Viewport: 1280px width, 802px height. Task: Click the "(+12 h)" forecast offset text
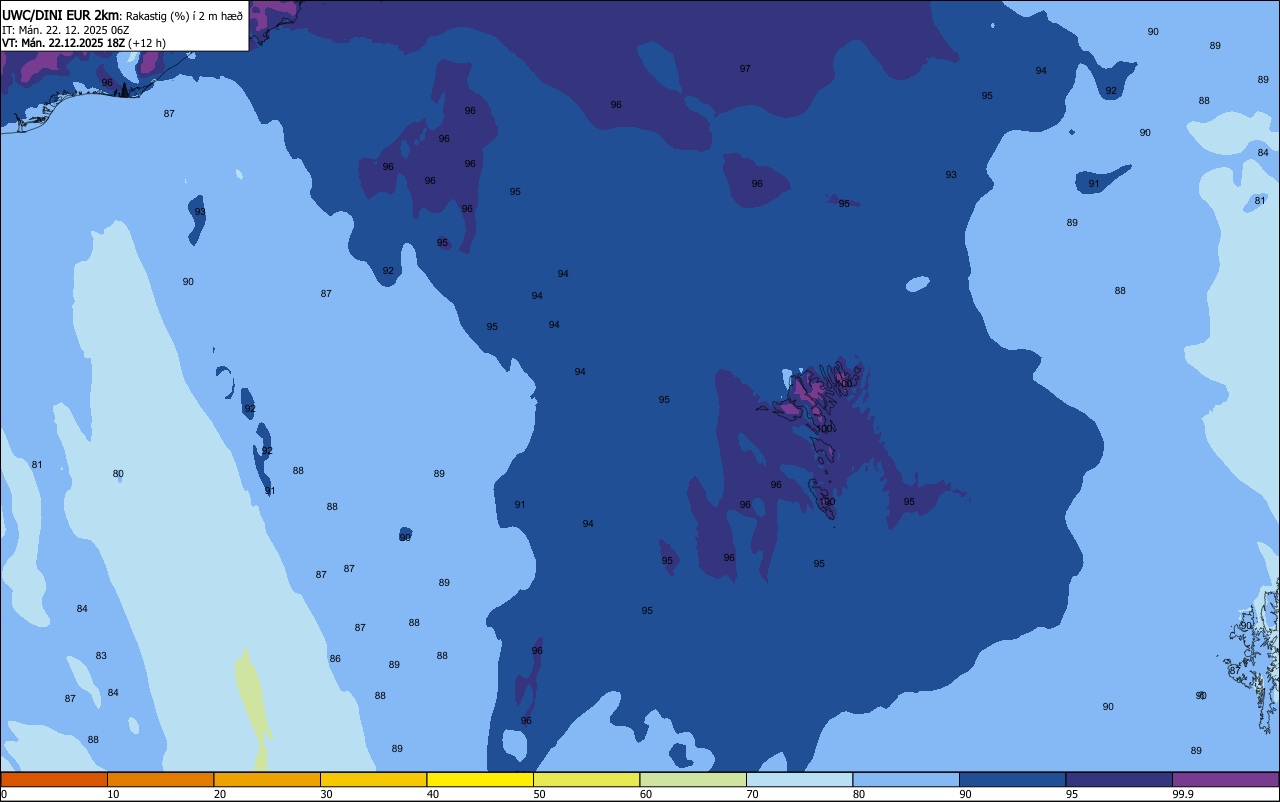tap(146, 43)
